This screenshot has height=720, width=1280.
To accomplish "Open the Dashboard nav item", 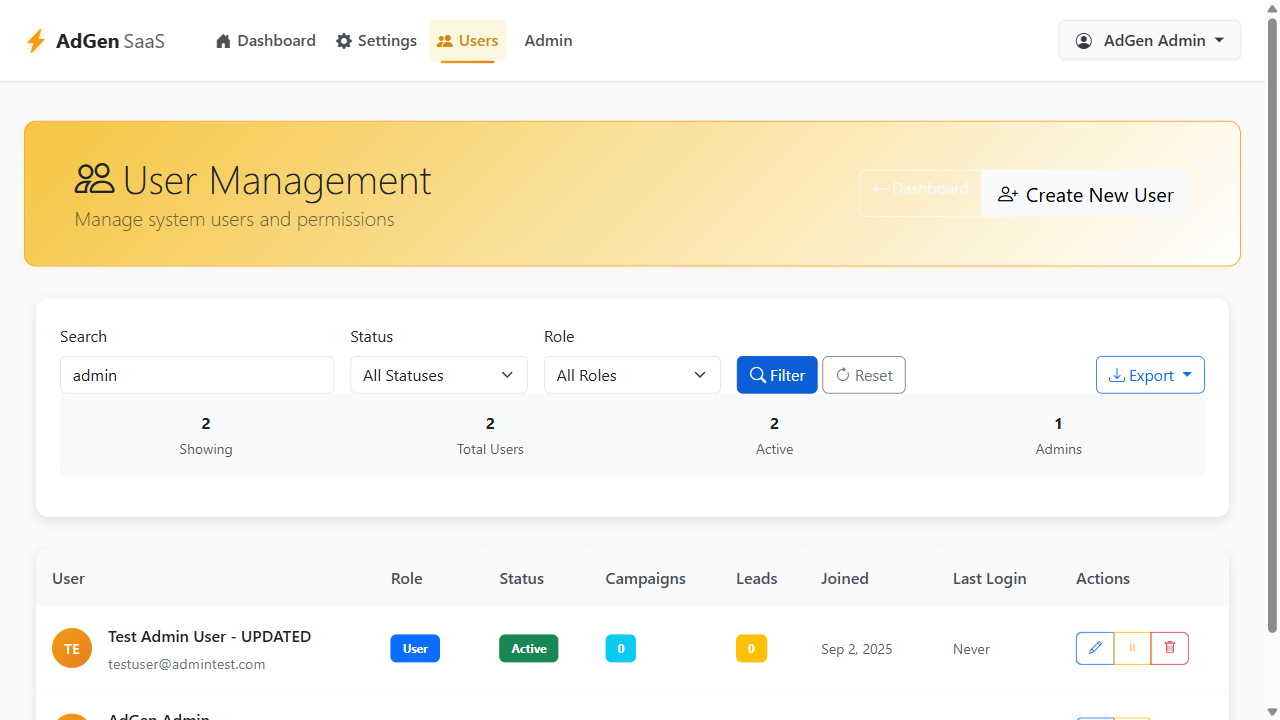I will point(266,41).
